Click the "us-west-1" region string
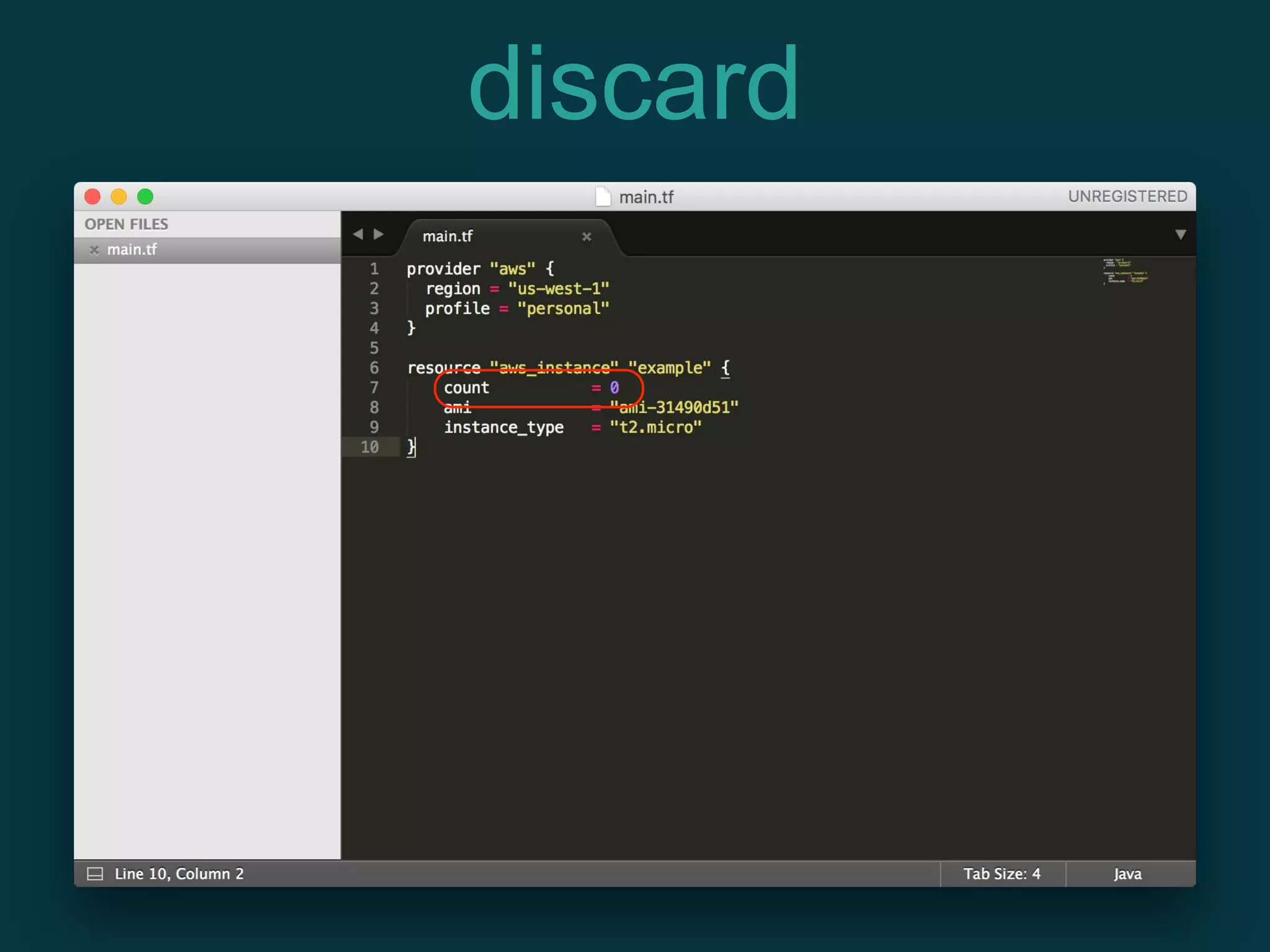The height and width of the screenshot is (952, 1270). click(559, 289)
